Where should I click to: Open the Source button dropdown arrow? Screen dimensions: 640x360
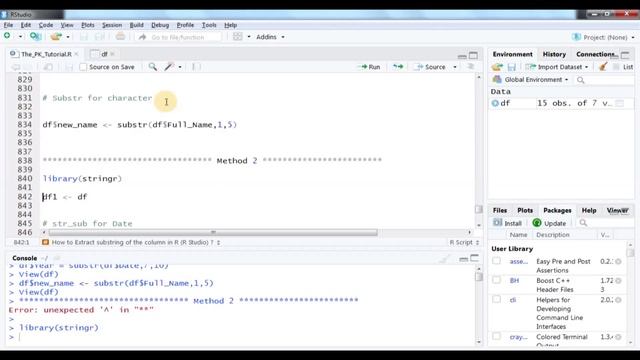tap(455, 67)
